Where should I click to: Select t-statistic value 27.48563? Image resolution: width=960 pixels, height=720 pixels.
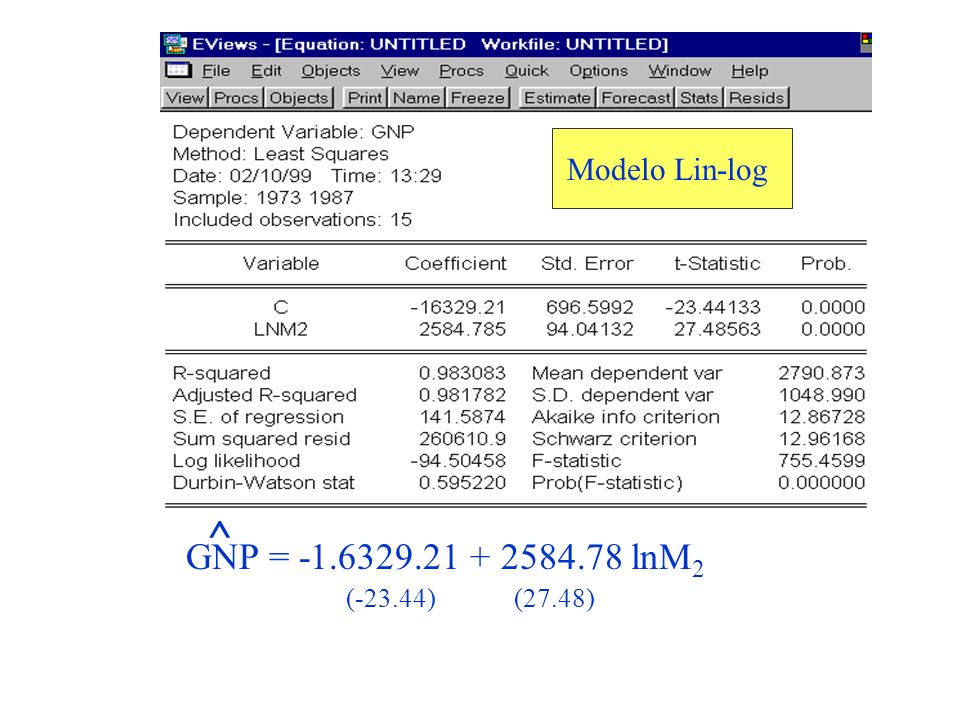717,329
